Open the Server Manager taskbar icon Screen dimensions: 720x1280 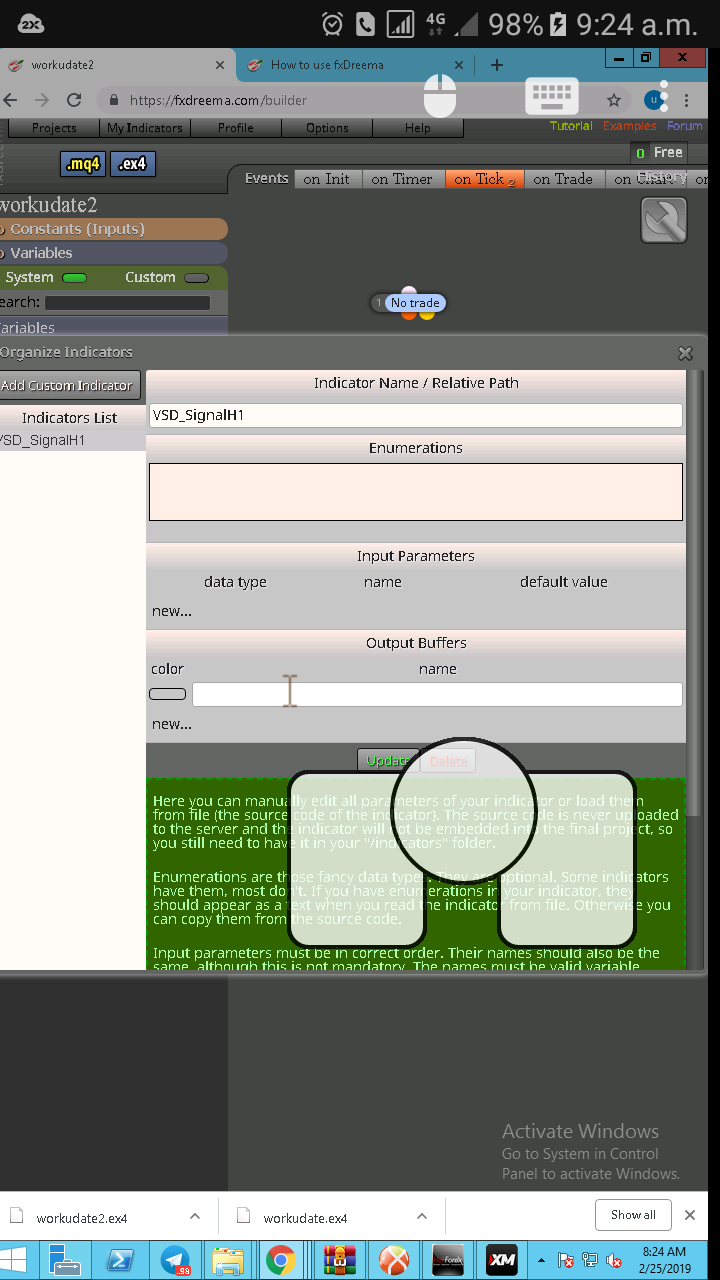[x=66, y=1260]
